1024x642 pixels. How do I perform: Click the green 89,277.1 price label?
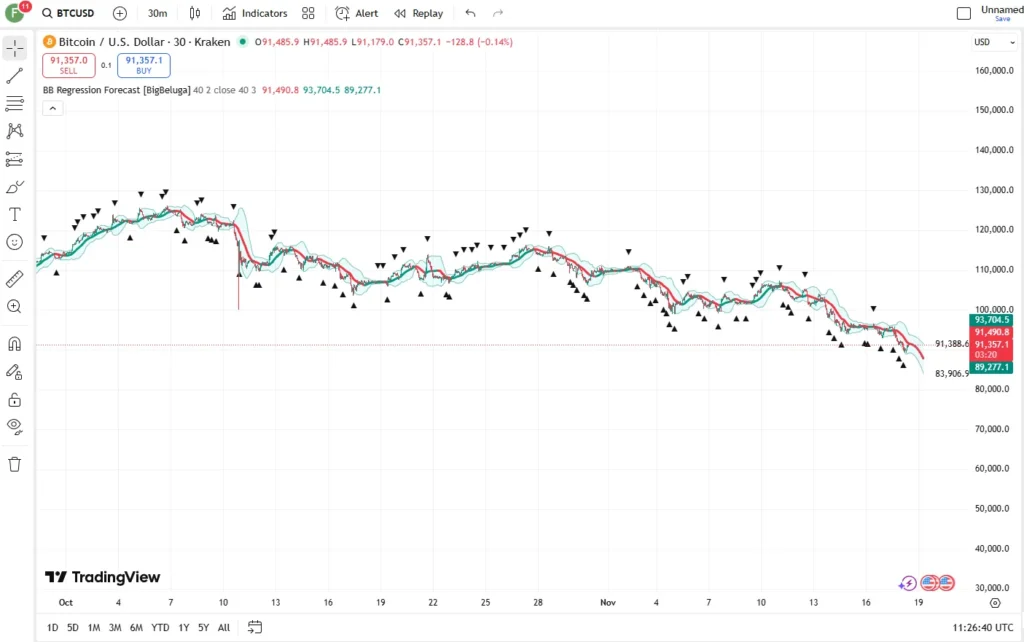point(991,368)
